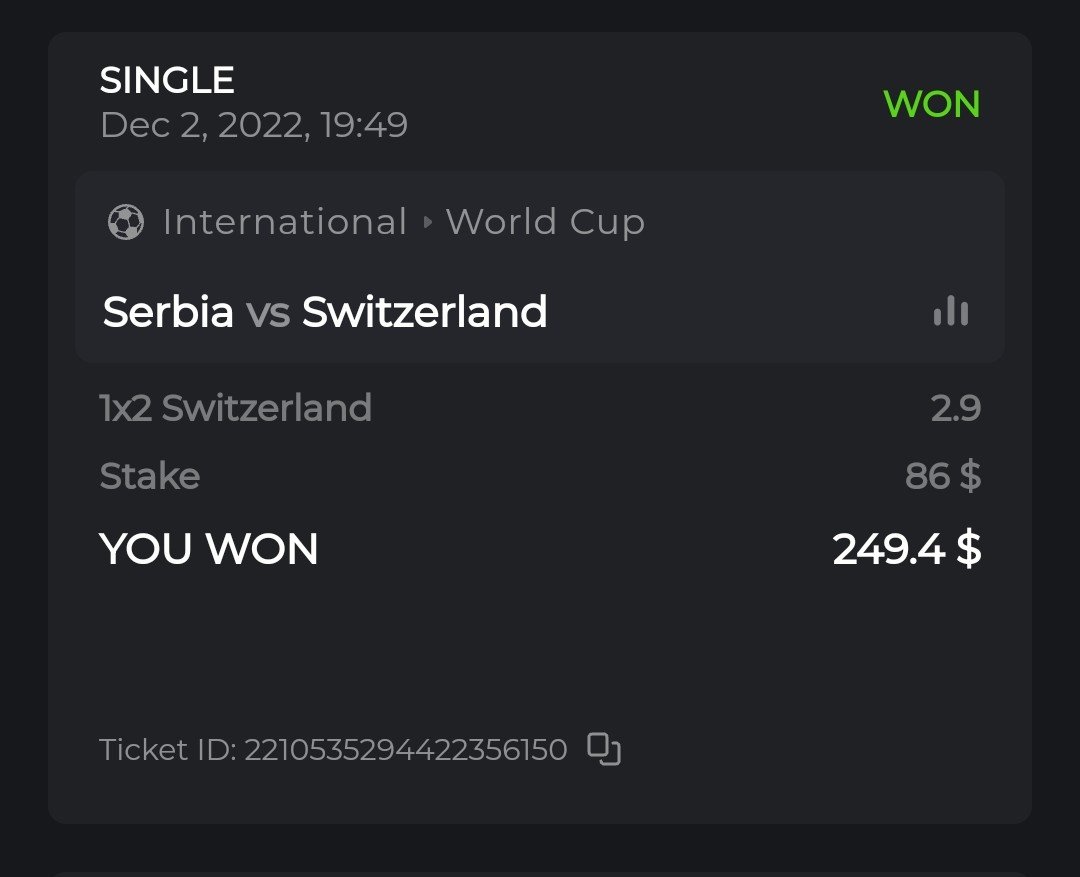Click the "vs" text between teams
Viewport: 1080px width, 877px height.
tap(268, 312)
